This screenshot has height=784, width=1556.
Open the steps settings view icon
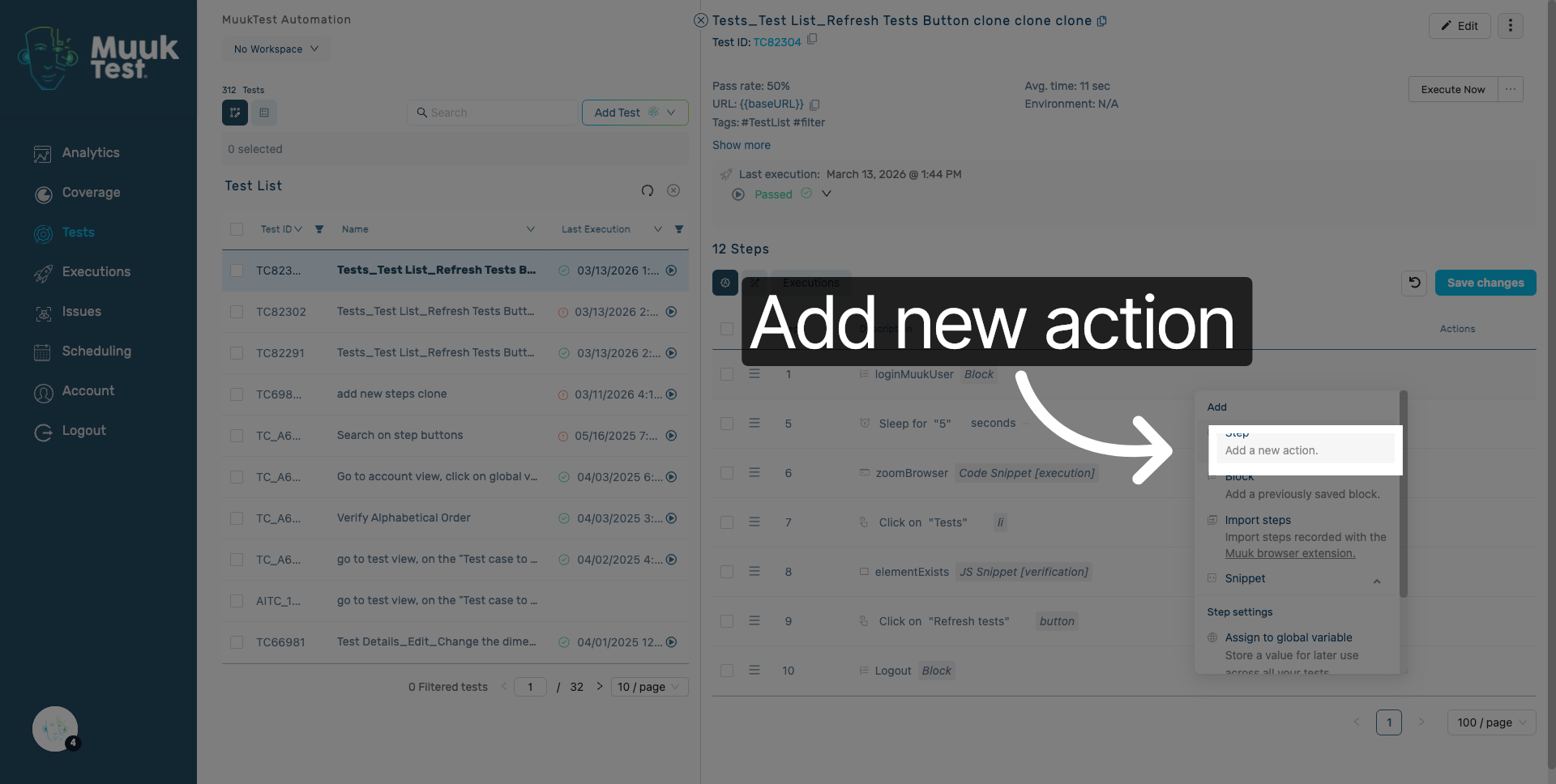coord(725,283)
